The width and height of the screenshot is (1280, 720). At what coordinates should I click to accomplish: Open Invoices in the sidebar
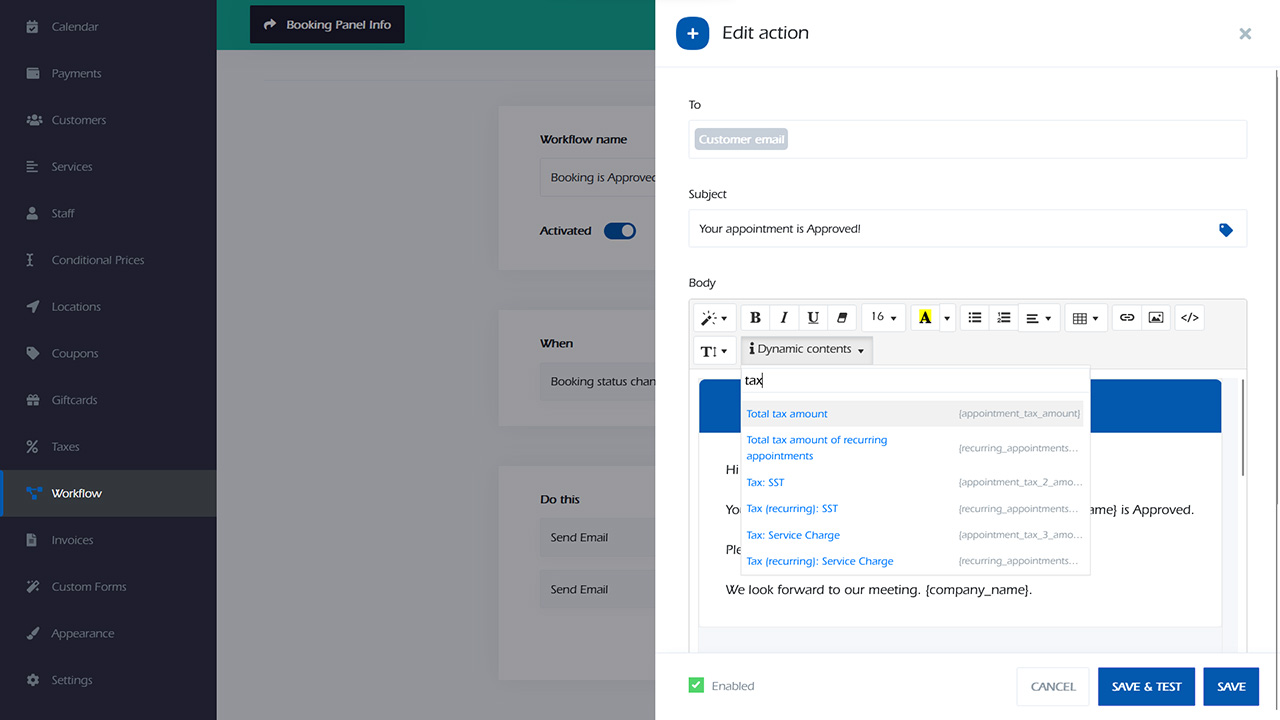point(73,540)
